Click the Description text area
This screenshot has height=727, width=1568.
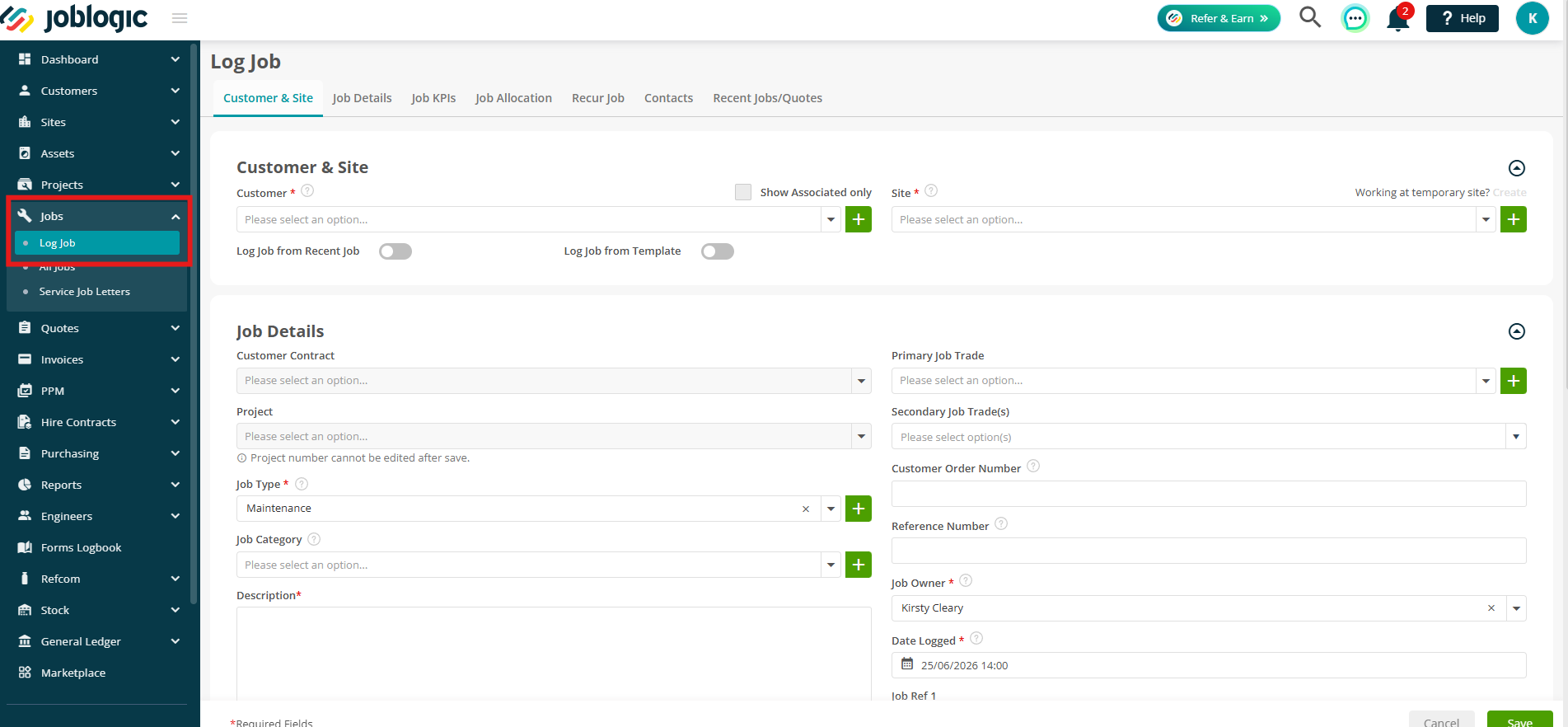click(554, 654)
